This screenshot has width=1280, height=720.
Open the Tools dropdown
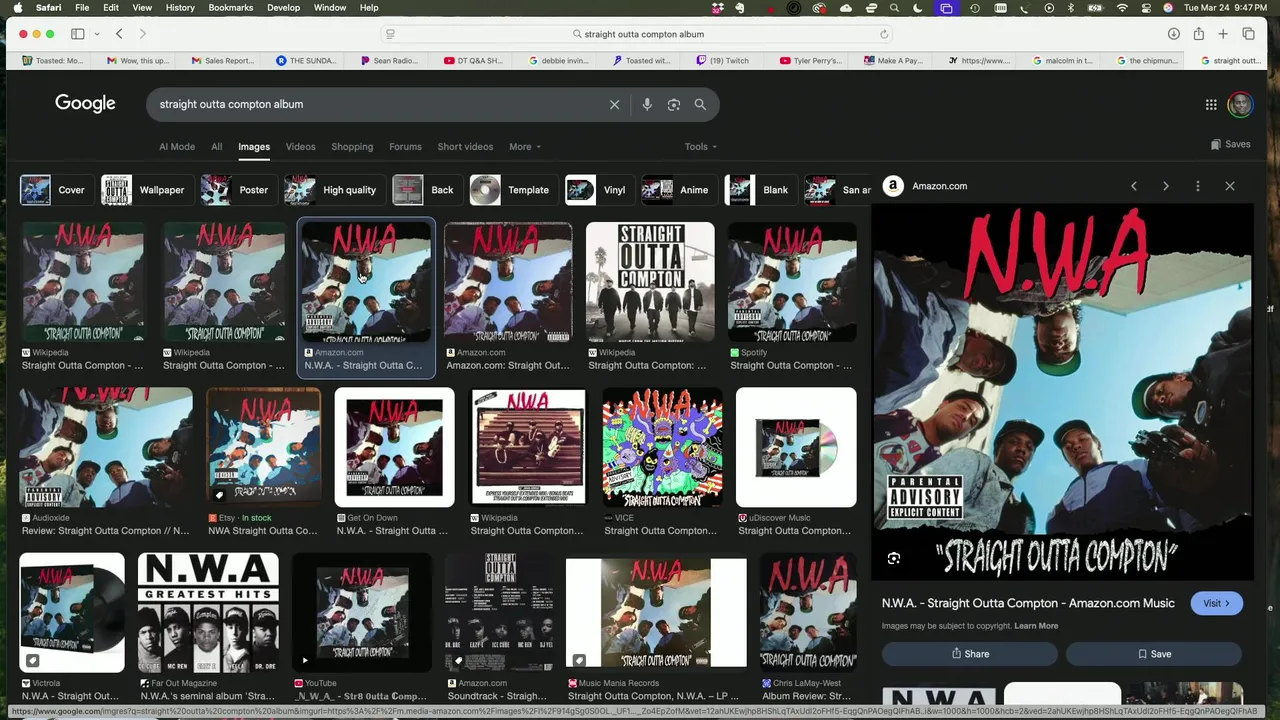point(700,147)
